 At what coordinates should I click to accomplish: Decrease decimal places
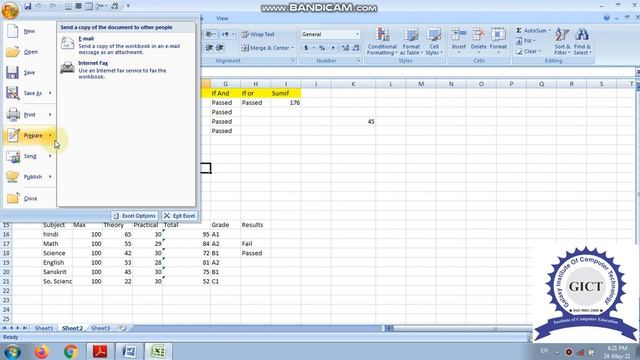tap(356, 48)
